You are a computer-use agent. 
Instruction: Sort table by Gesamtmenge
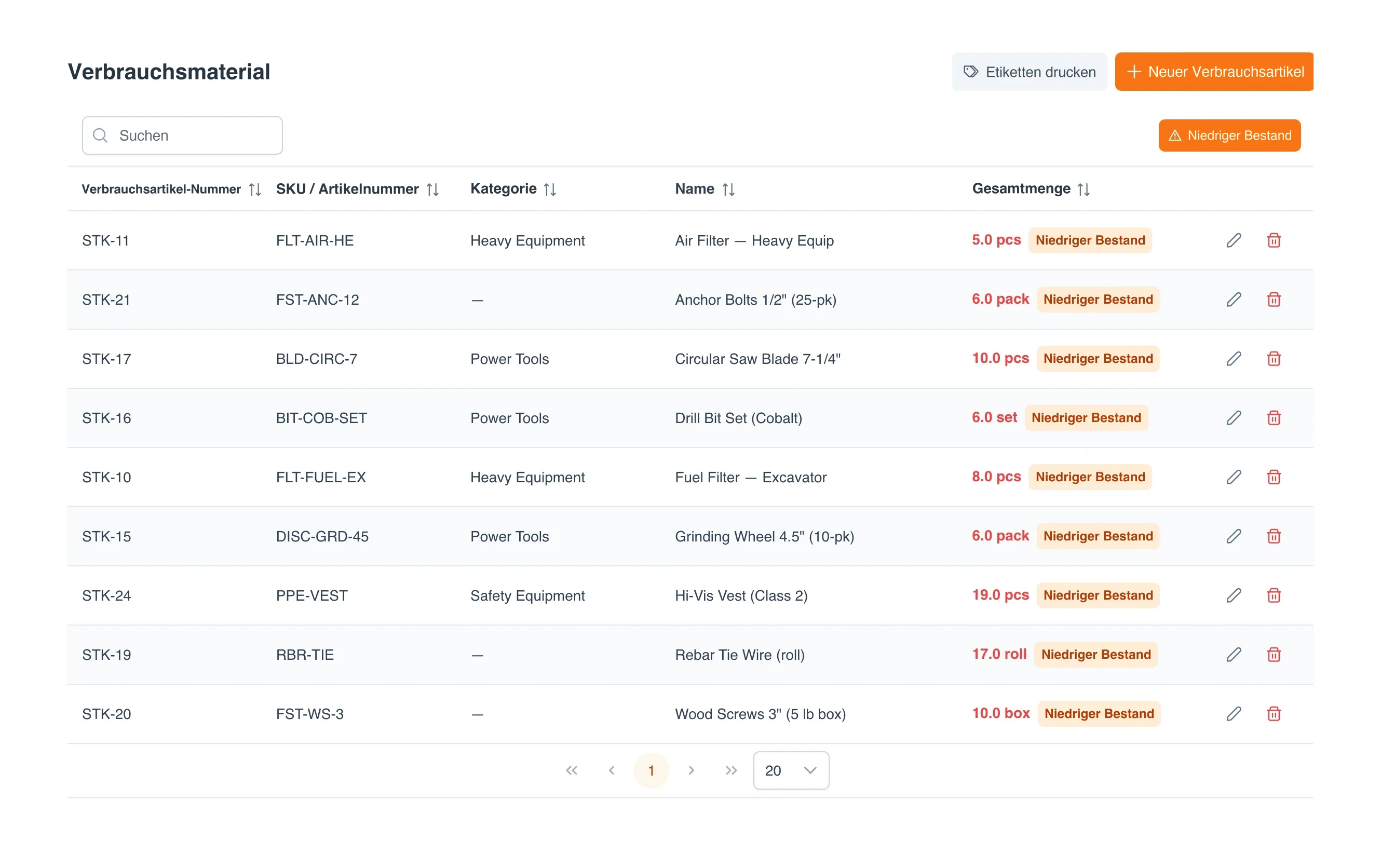pyautogui.click(x=1031, y=188)
